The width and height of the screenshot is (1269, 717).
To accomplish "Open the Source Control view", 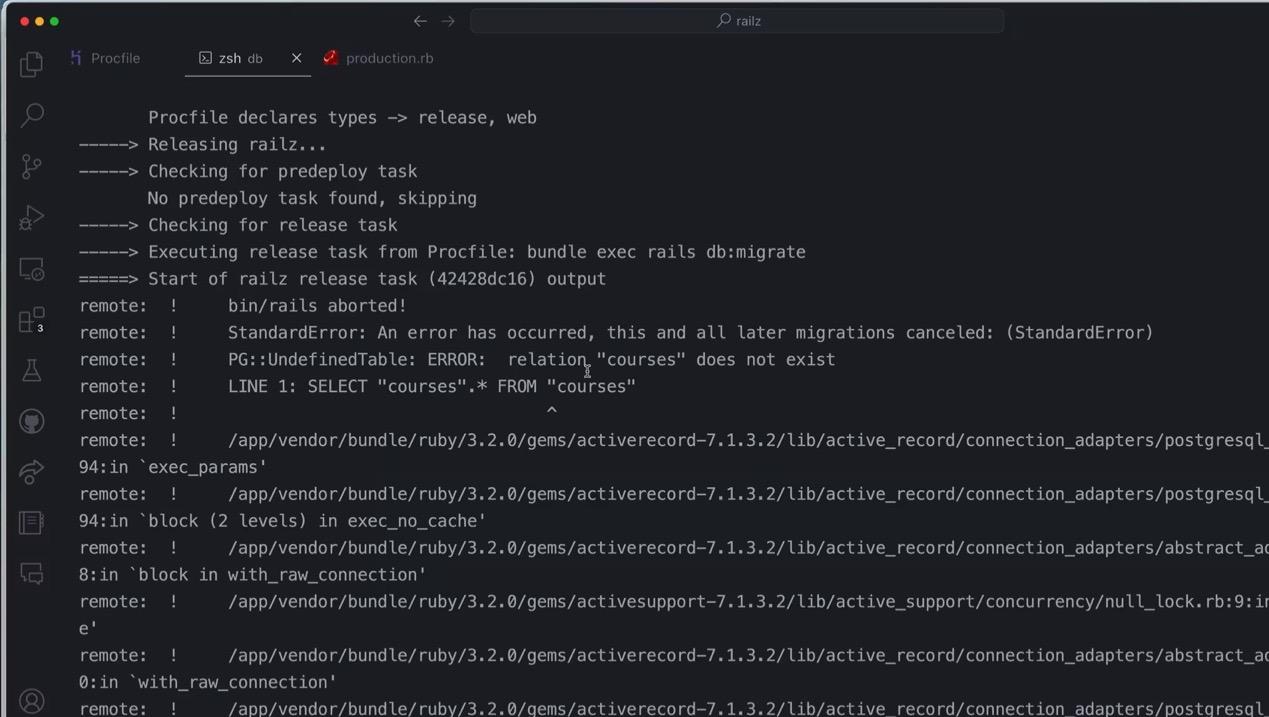I will (32, 166).
